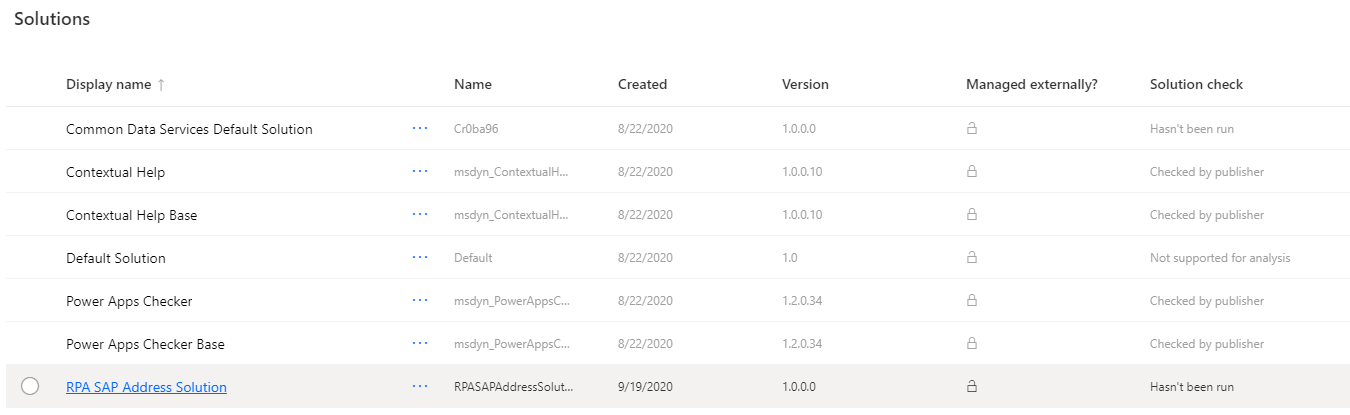Select the Contextual Help Base row name
Screen dimensions: 1350x415
(131, 215)
